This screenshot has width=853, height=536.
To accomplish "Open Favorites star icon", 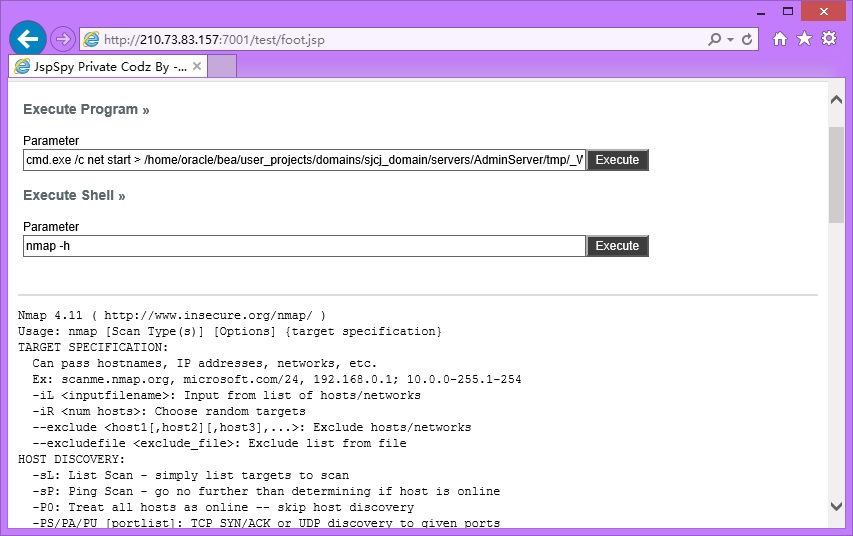I will 805,39.
